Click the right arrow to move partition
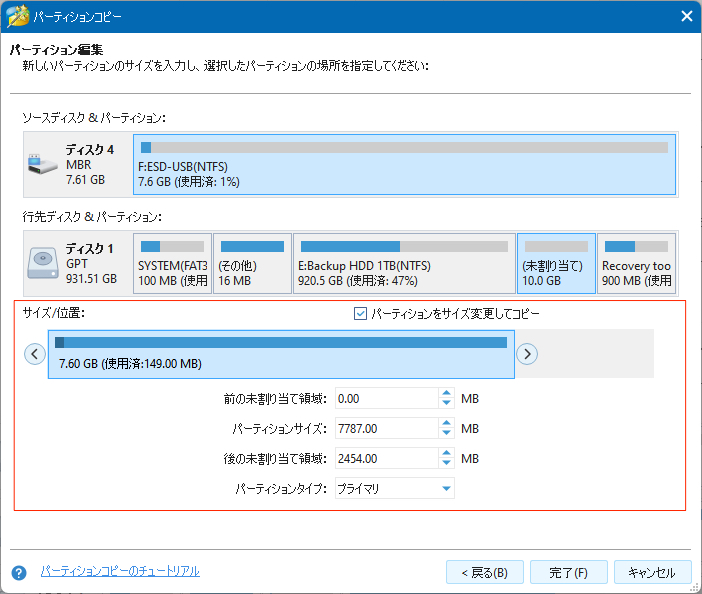 tap(527, 353)
